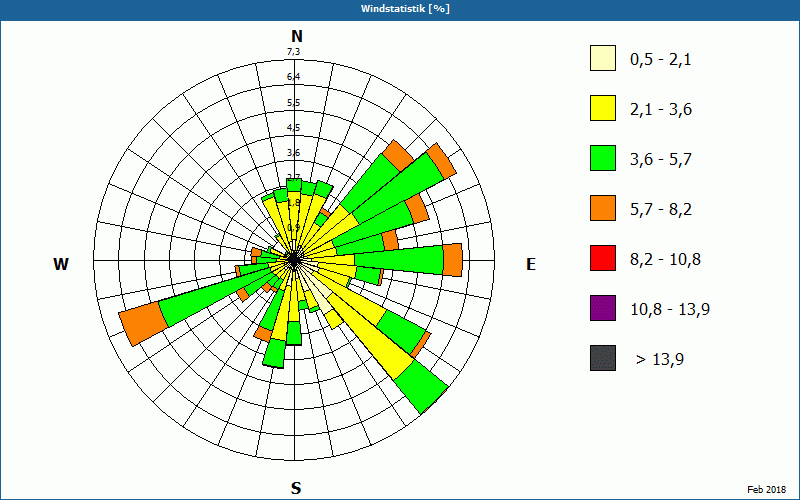Click the purple 10,8 - 13,9 legend swatch
Image resolution: width=800 pixels, height=500 pixels.
coord(603,308)
